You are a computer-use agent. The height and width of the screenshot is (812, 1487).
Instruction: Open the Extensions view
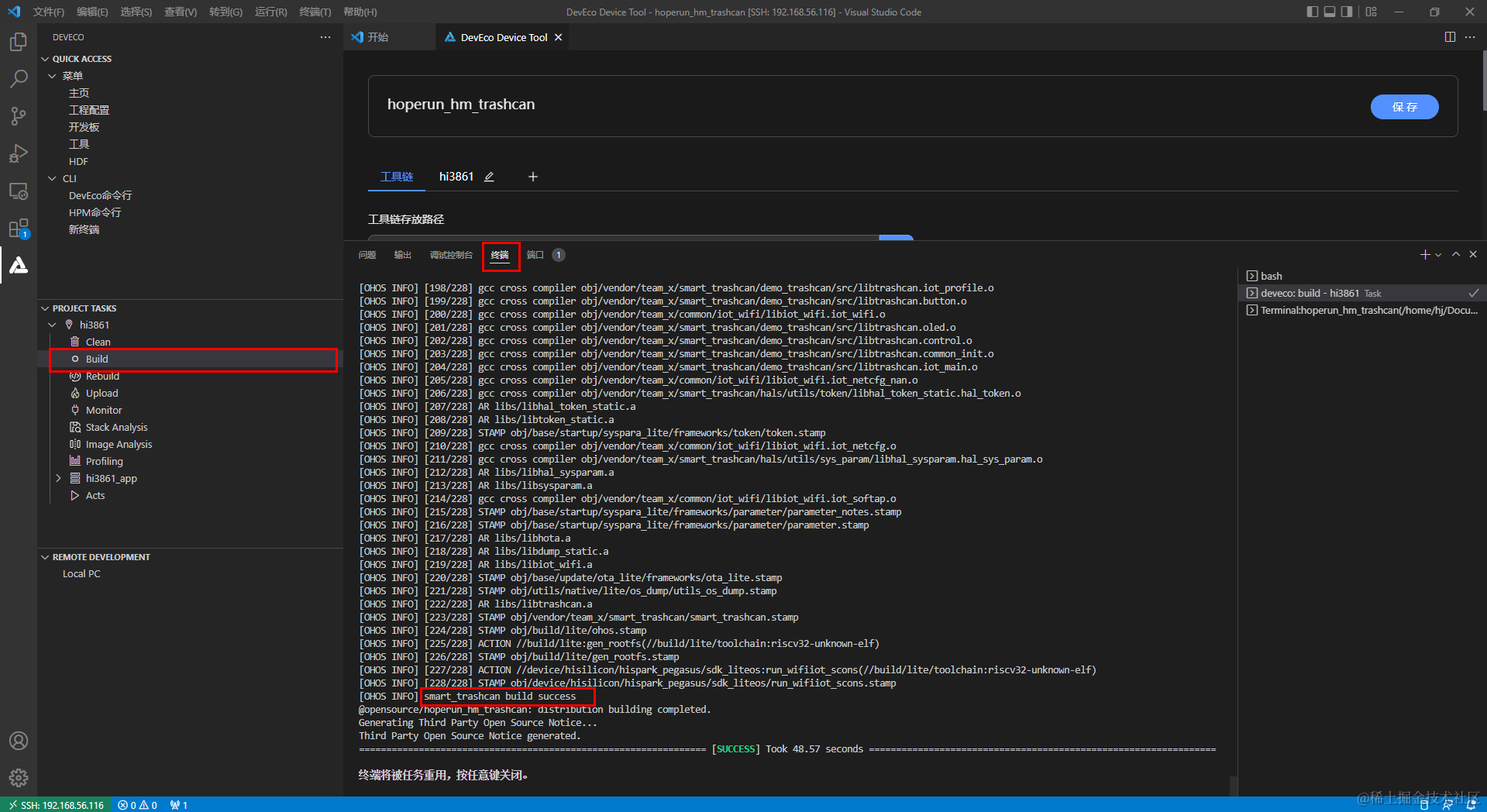19,229
